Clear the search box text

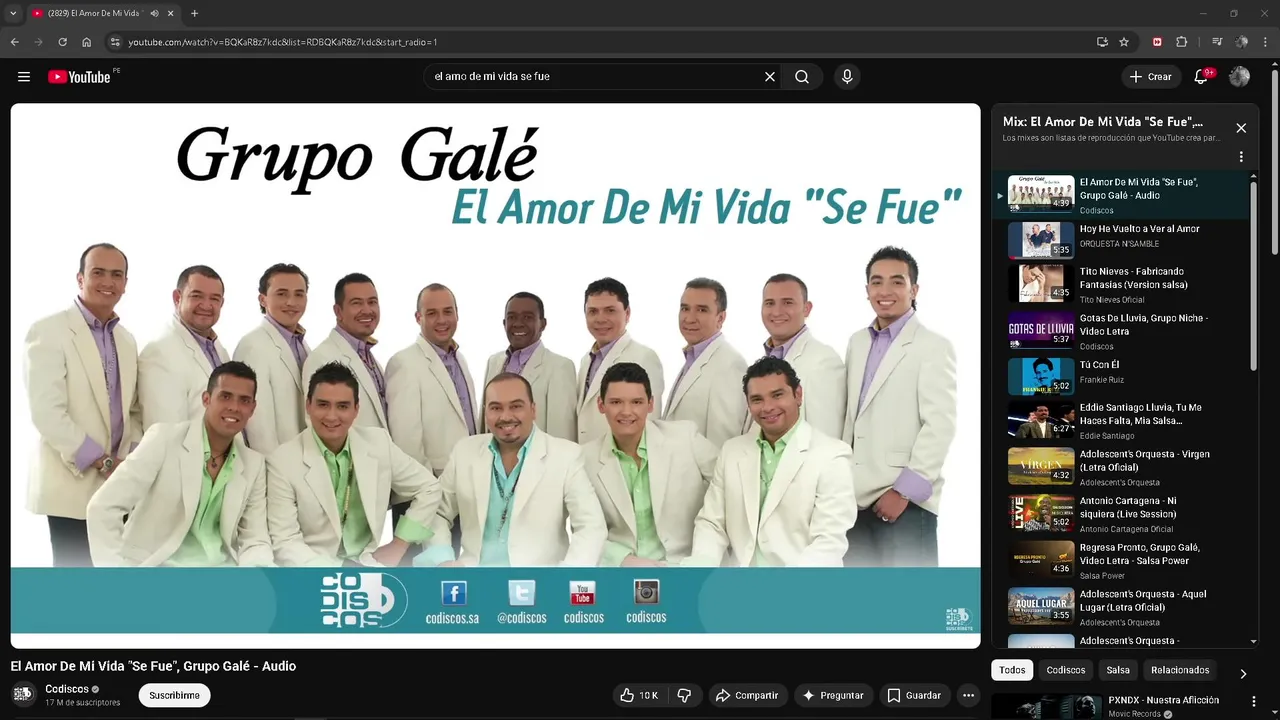pos(770,77)
